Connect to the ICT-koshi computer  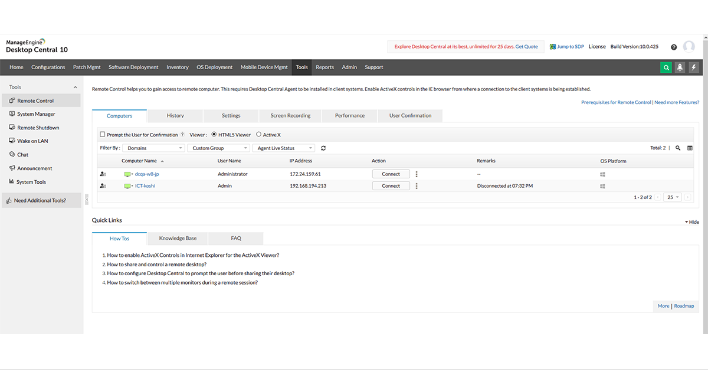[391, 186]
